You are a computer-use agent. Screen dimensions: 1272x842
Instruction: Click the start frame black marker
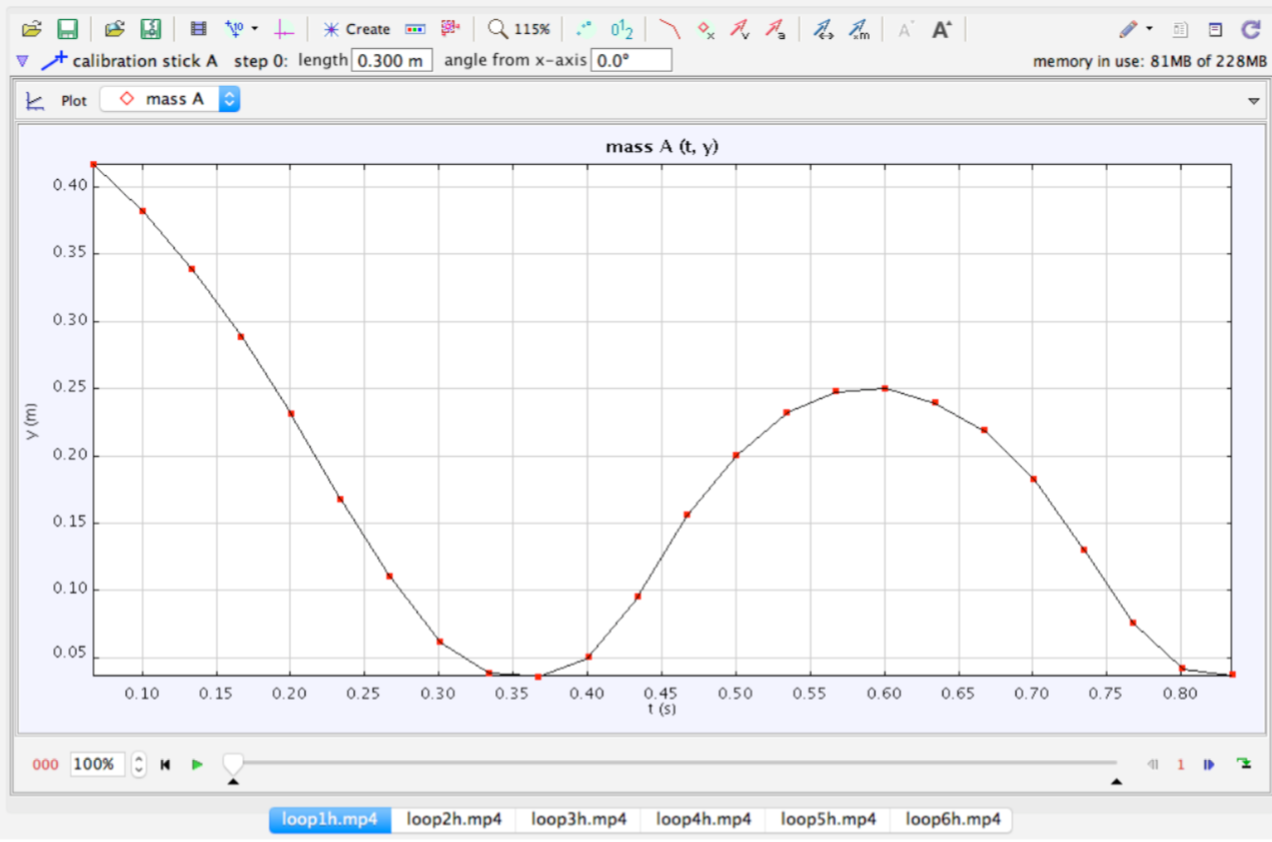(x=233, y=783)
